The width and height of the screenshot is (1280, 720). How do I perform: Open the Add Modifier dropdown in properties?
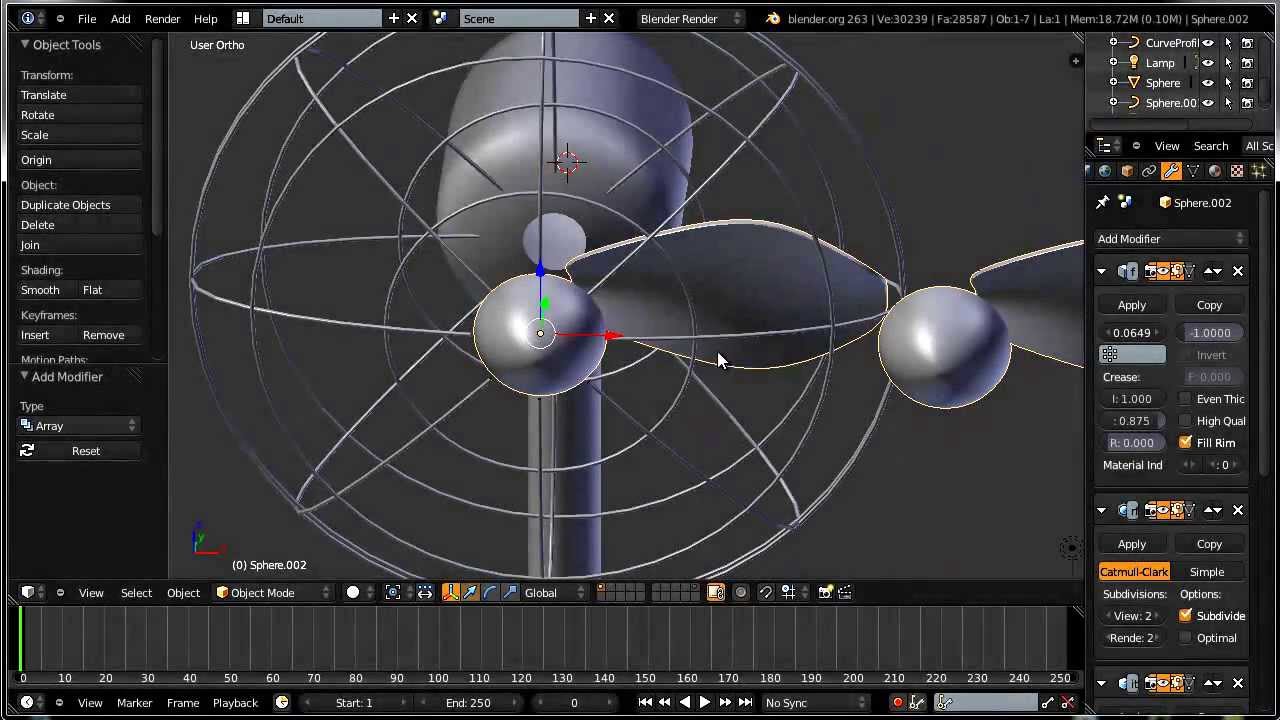[1170, 239]
